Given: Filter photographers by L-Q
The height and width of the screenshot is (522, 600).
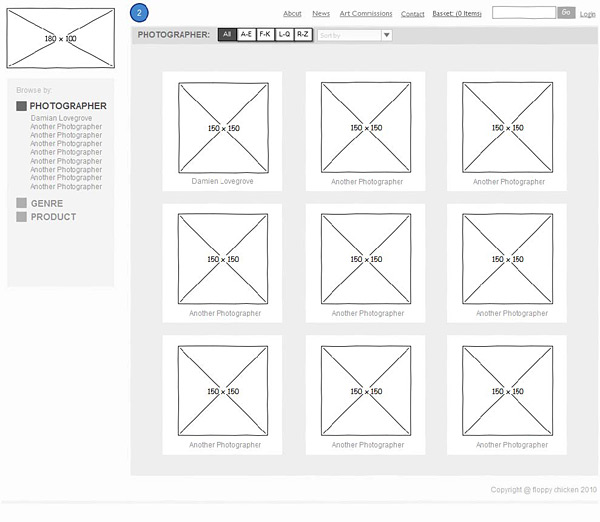Looking at the screenshot, I should [284, 34].
